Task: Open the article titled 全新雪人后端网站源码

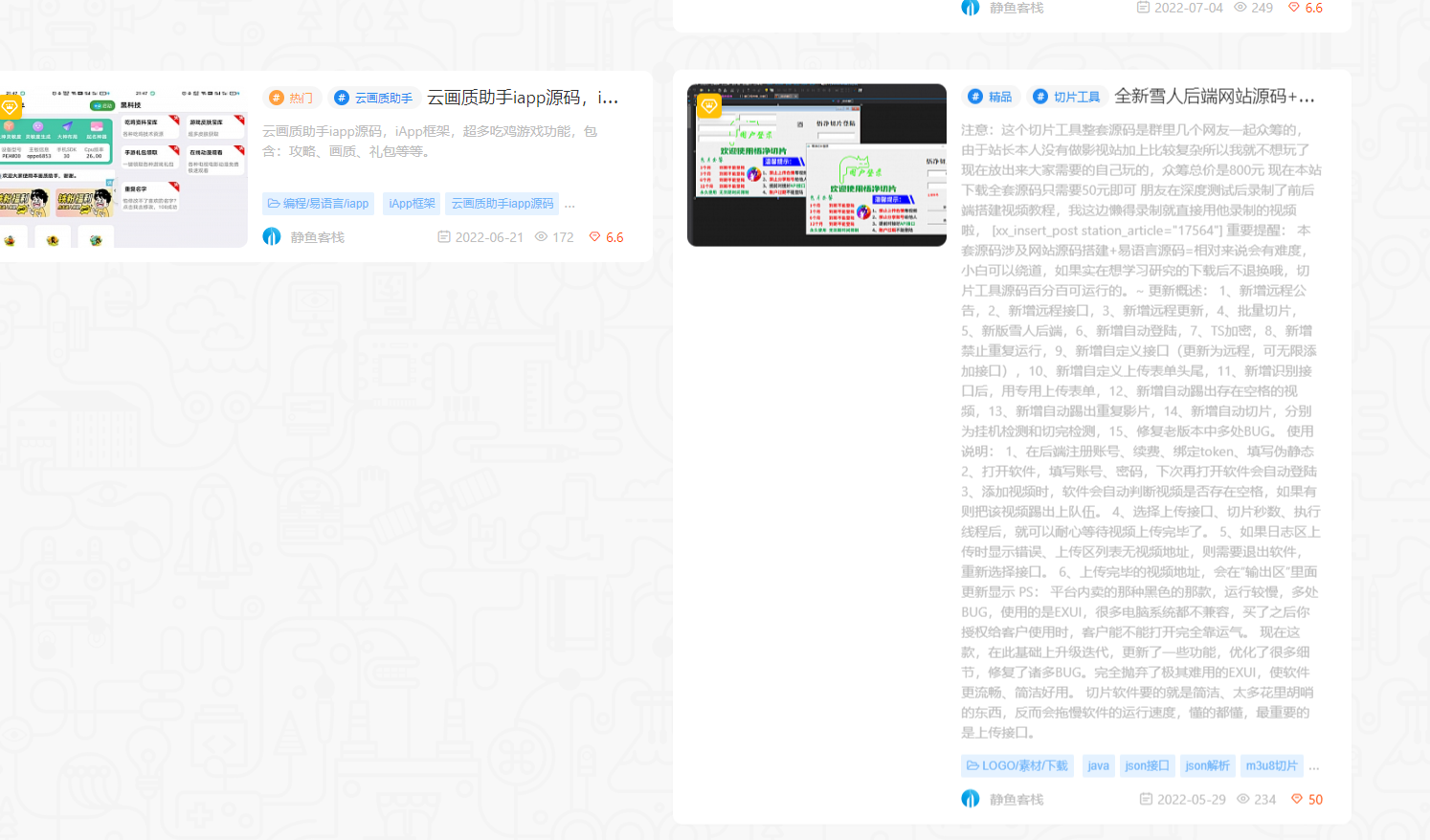Action: coord(1214,96)
